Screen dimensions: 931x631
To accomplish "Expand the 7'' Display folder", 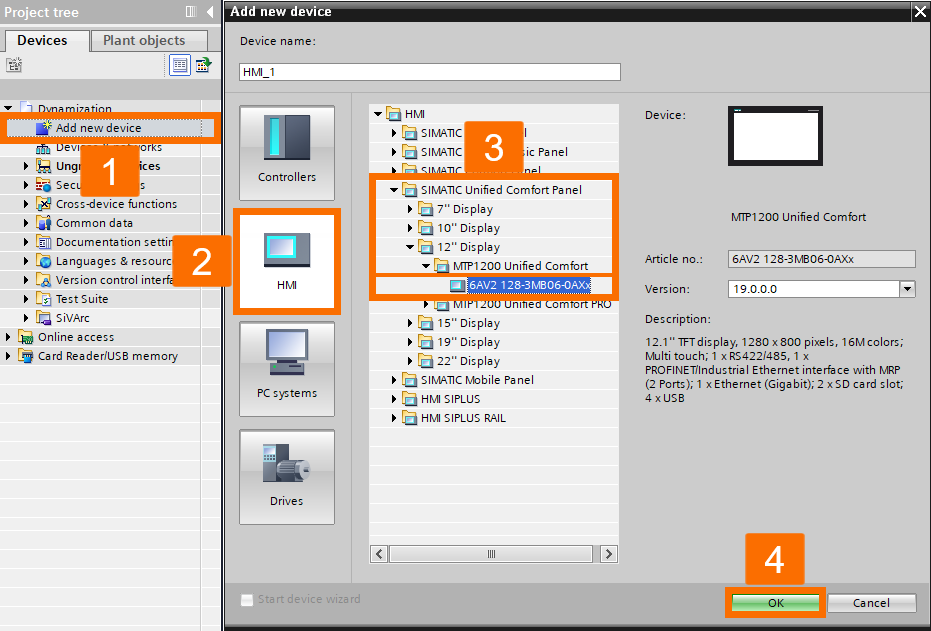I will pyautogui.click(x=410, y=209).
